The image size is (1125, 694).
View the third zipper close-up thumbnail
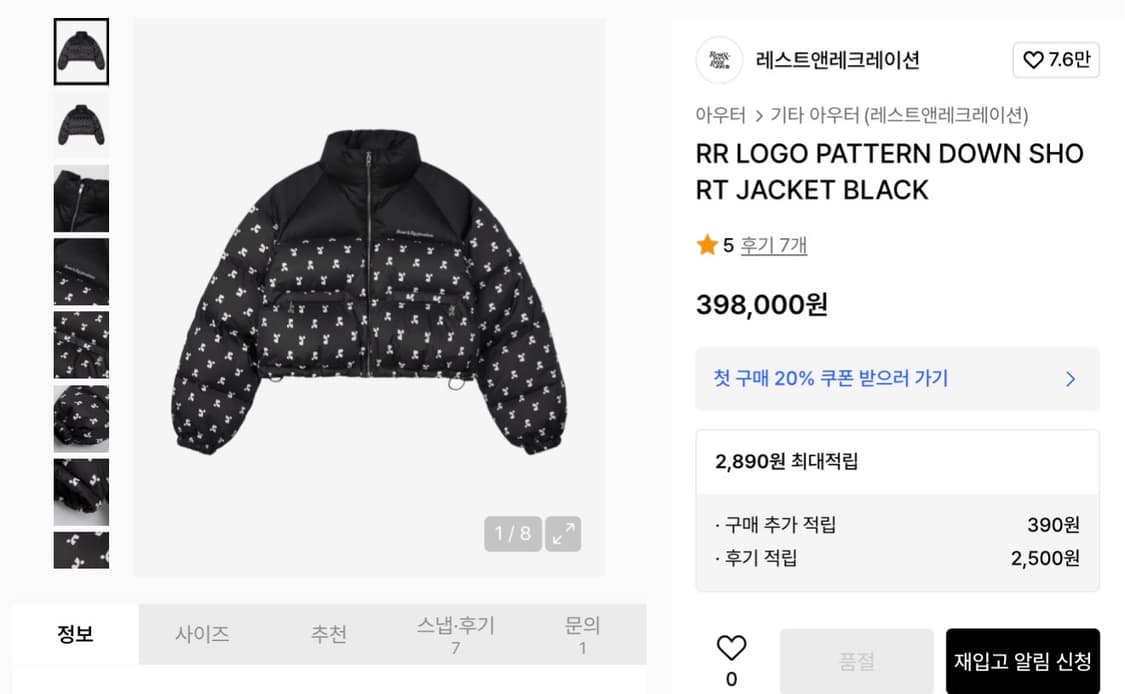[x=81, y=199]
